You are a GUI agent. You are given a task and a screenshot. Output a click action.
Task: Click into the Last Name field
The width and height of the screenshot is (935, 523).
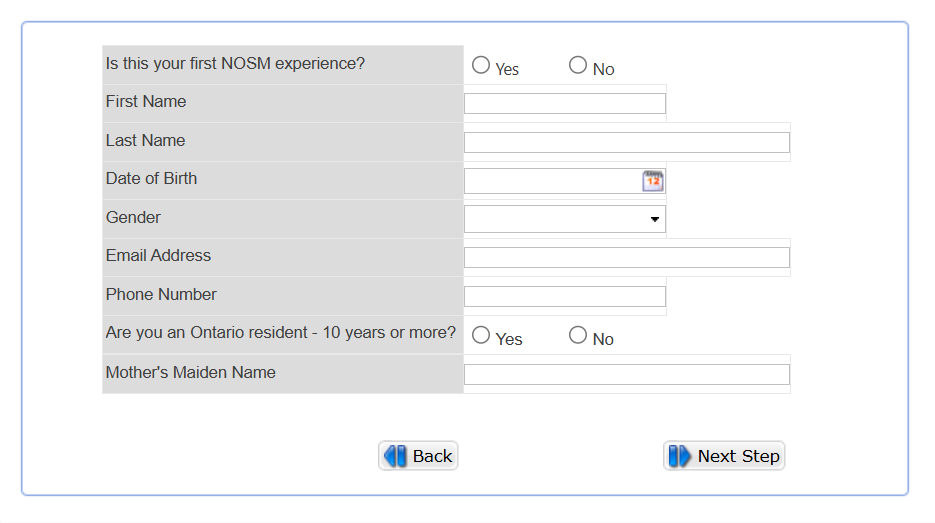627,142
